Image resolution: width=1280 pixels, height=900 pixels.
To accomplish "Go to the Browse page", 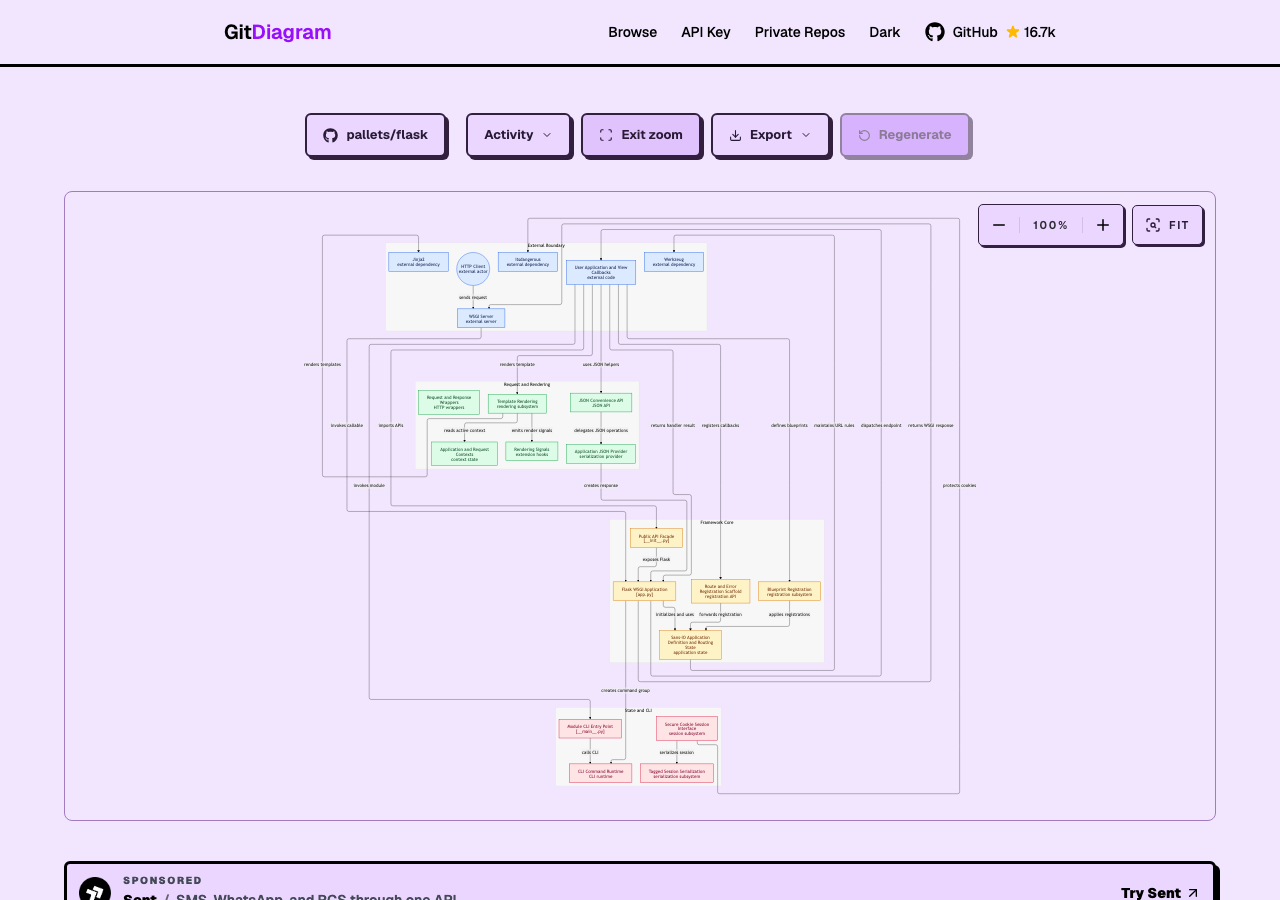I will point(633,32).
